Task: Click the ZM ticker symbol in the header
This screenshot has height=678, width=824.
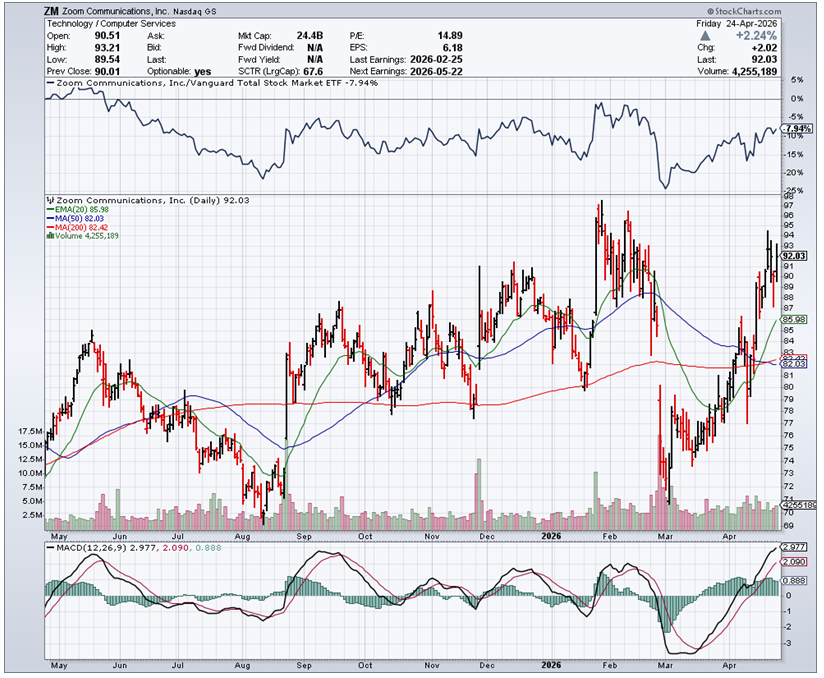Action: 50,10
